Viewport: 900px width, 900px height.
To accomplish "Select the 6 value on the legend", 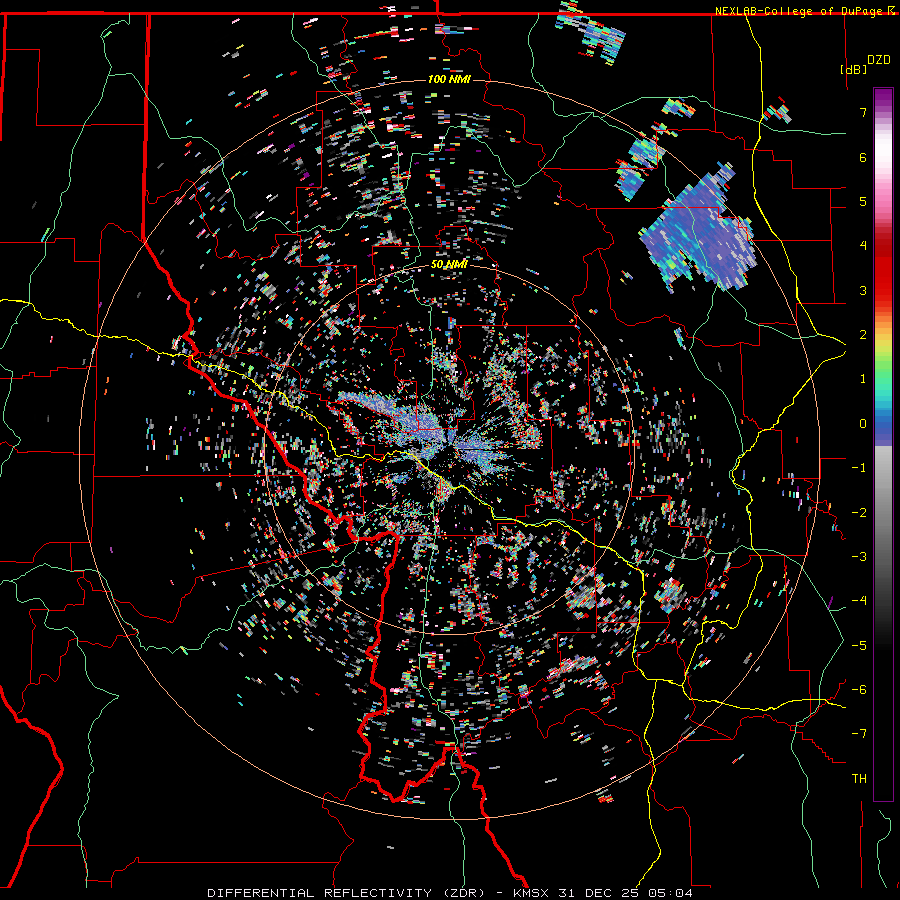I will coord(863,157).
